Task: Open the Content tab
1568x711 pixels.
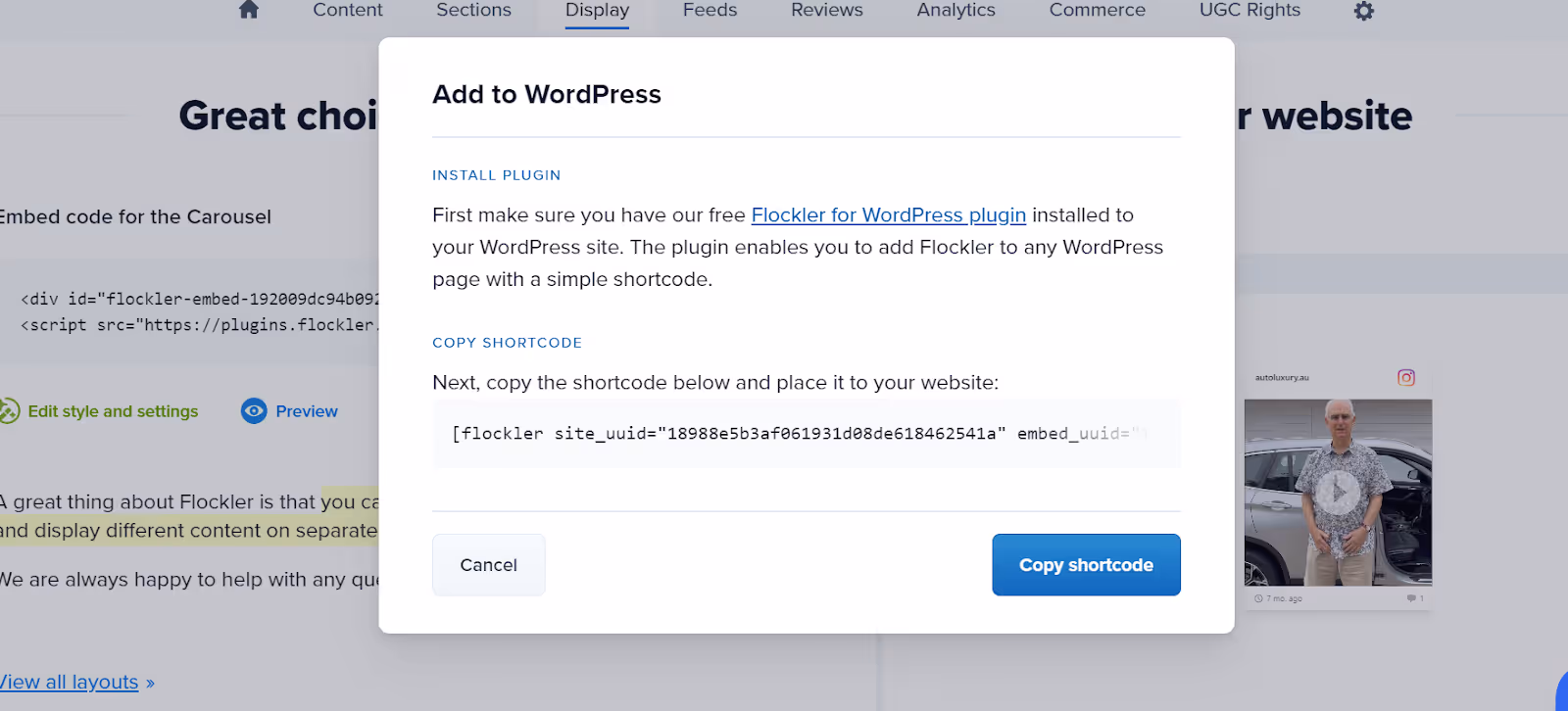Action: point(348,10)
